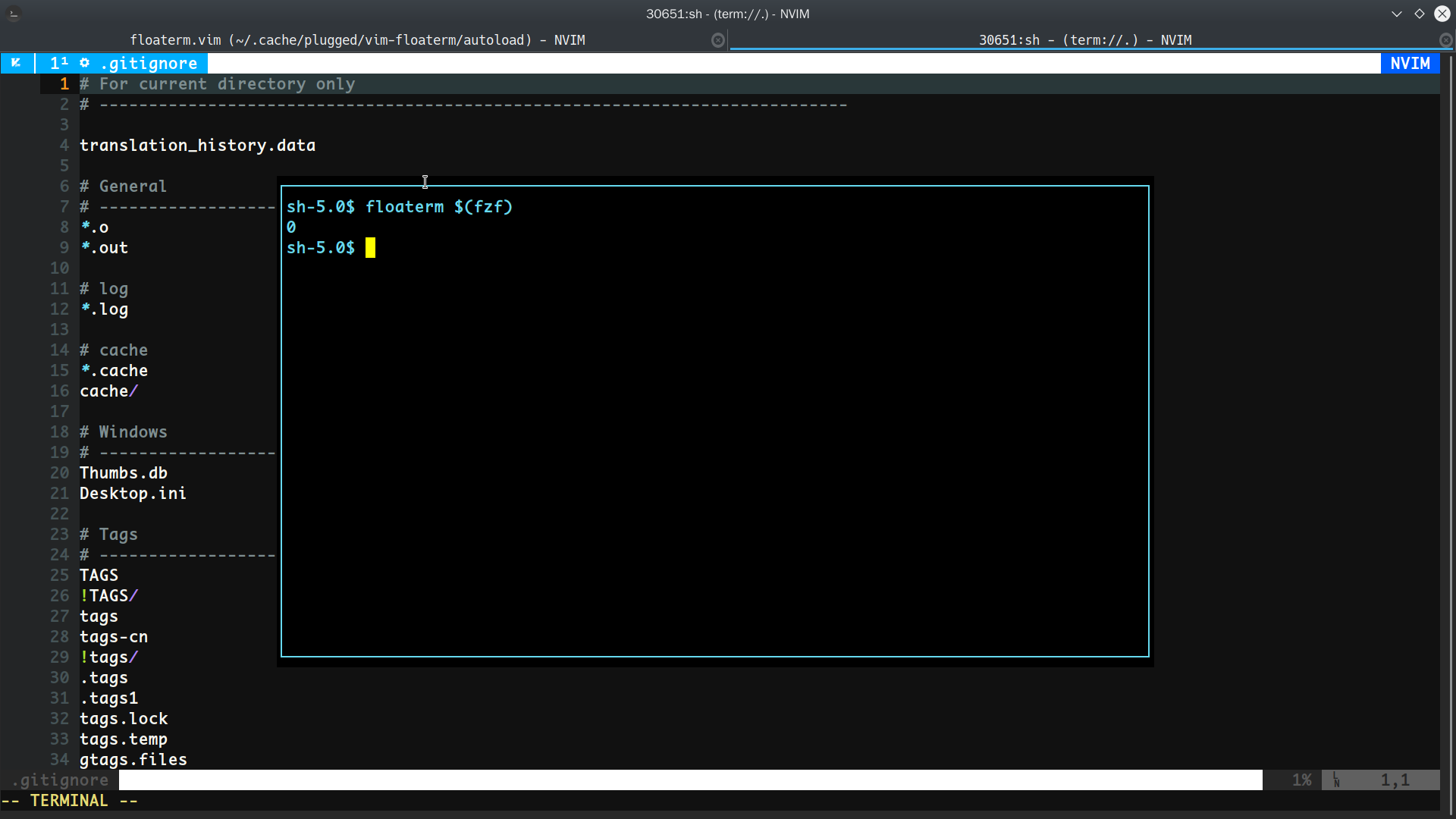Switch to the 30651:sh terminal tab
The width and height of the screenshot is (1456, 819).
pos(1086,40)
